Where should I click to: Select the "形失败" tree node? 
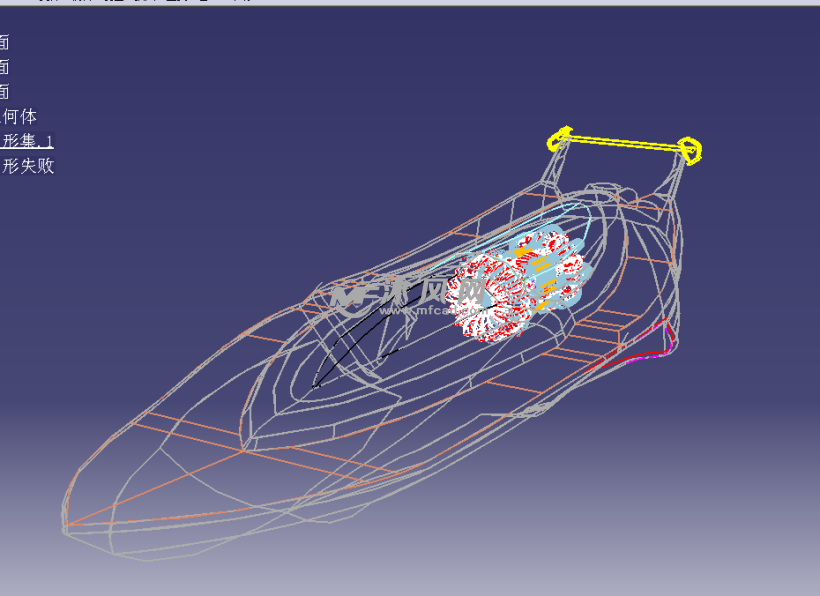27,166
